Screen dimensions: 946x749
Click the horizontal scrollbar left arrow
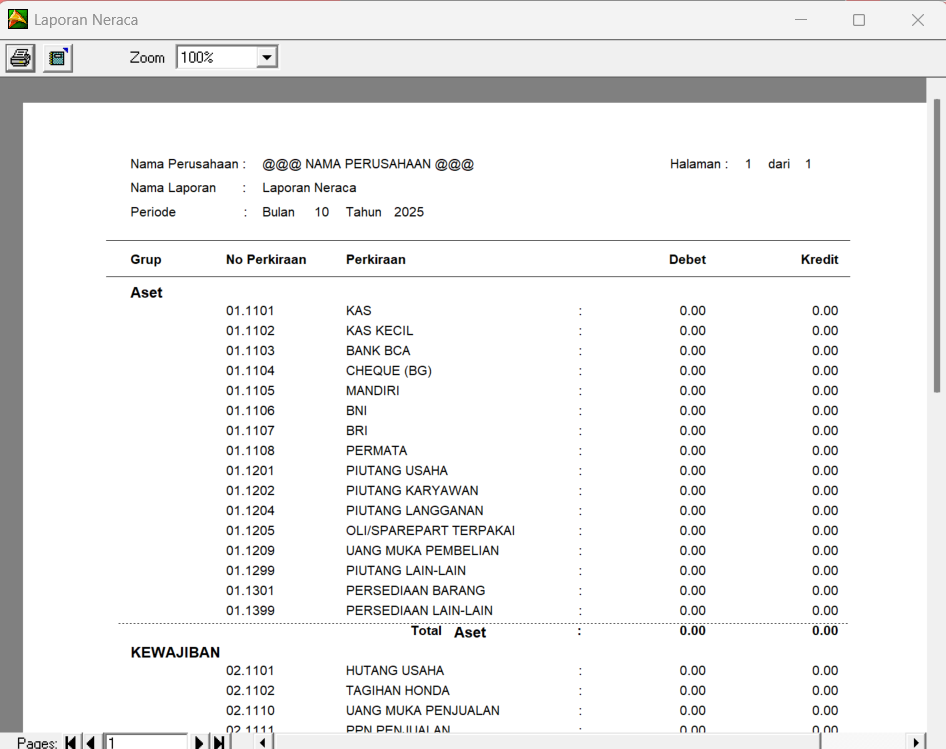[x=262, y=742]
